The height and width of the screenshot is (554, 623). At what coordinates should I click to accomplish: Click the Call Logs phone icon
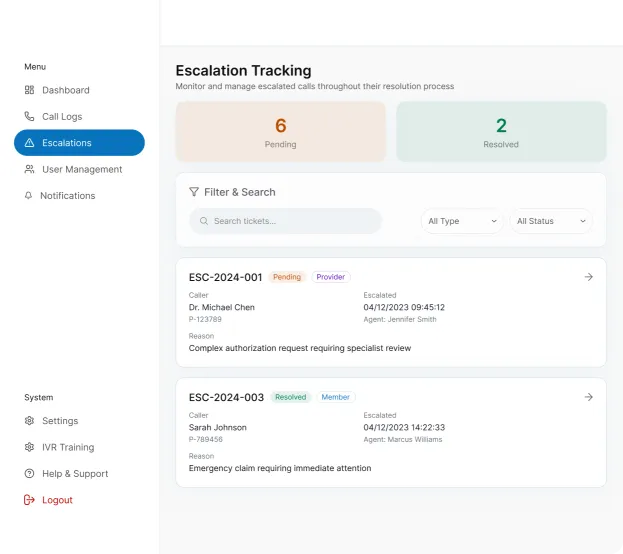[x=29, y=117]
